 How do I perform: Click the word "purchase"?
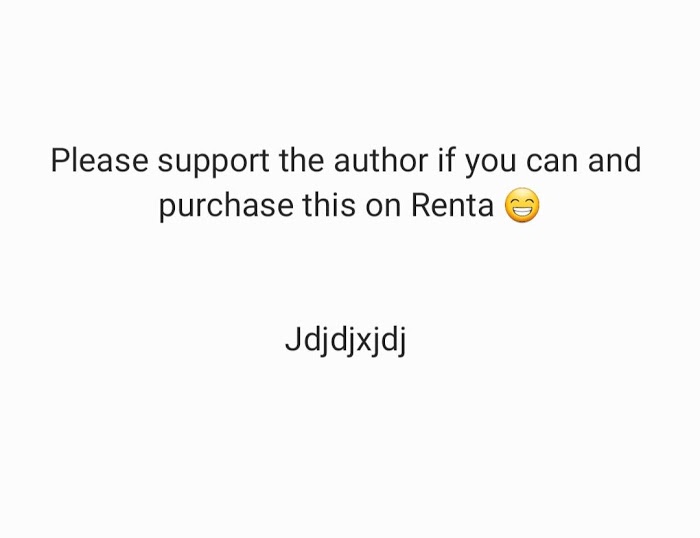tap(226, 208)
